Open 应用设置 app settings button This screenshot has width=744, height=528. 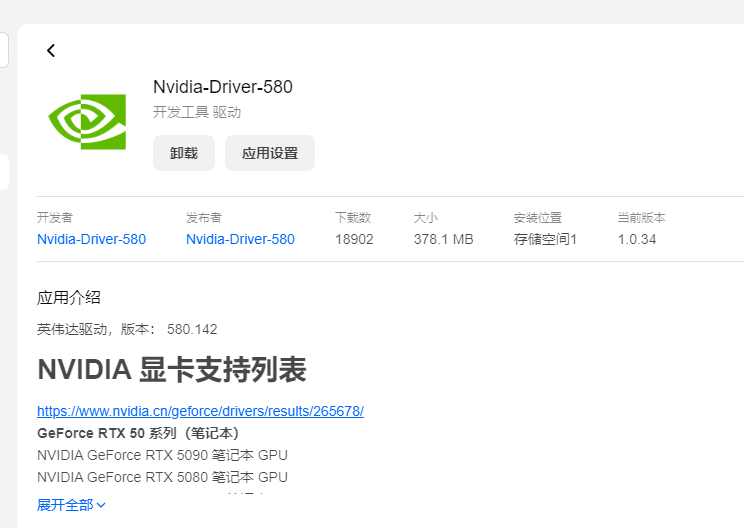click(x=270, y=153)
